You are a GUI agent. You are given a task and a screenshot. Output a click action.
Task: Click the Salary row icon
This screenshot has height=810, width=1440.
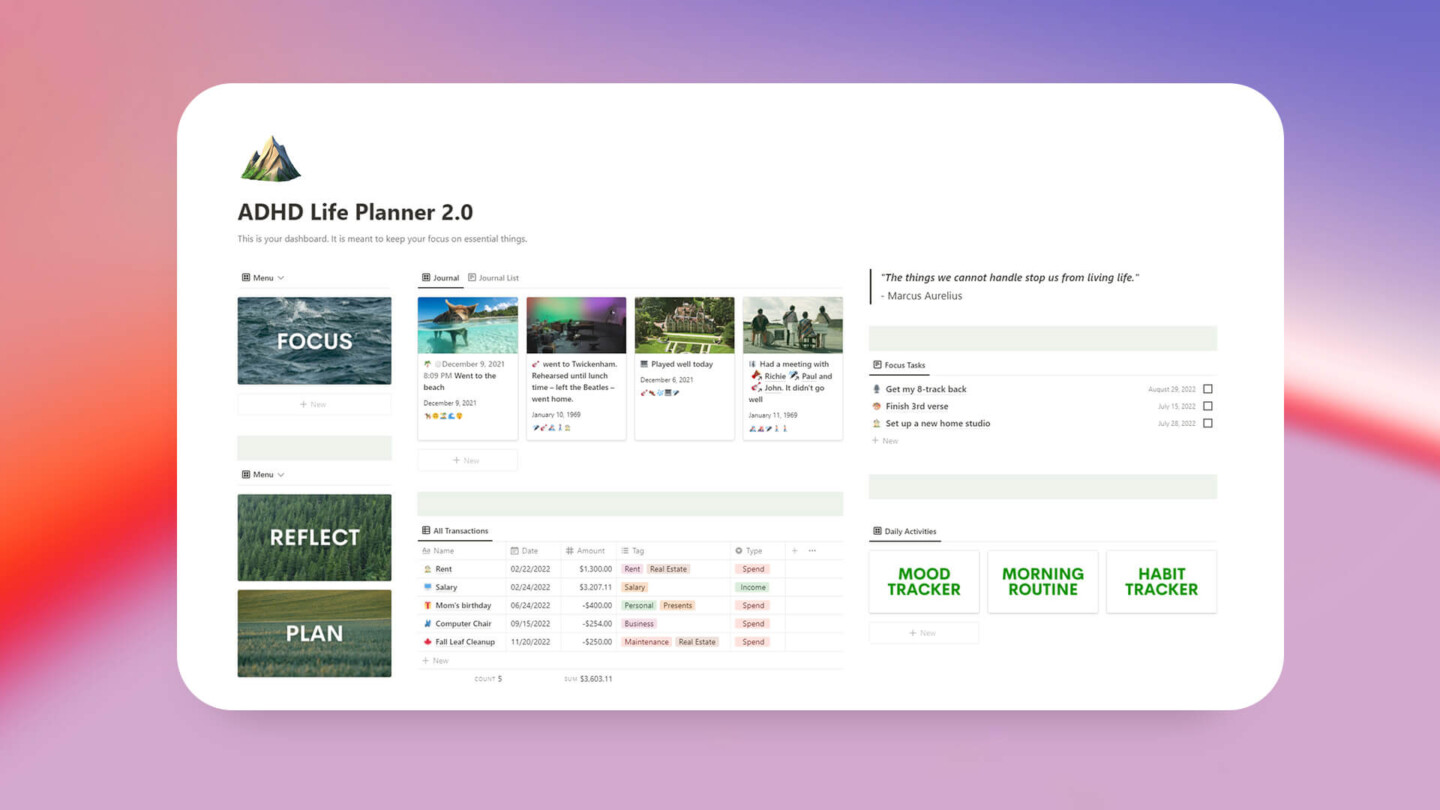[427, 588]
